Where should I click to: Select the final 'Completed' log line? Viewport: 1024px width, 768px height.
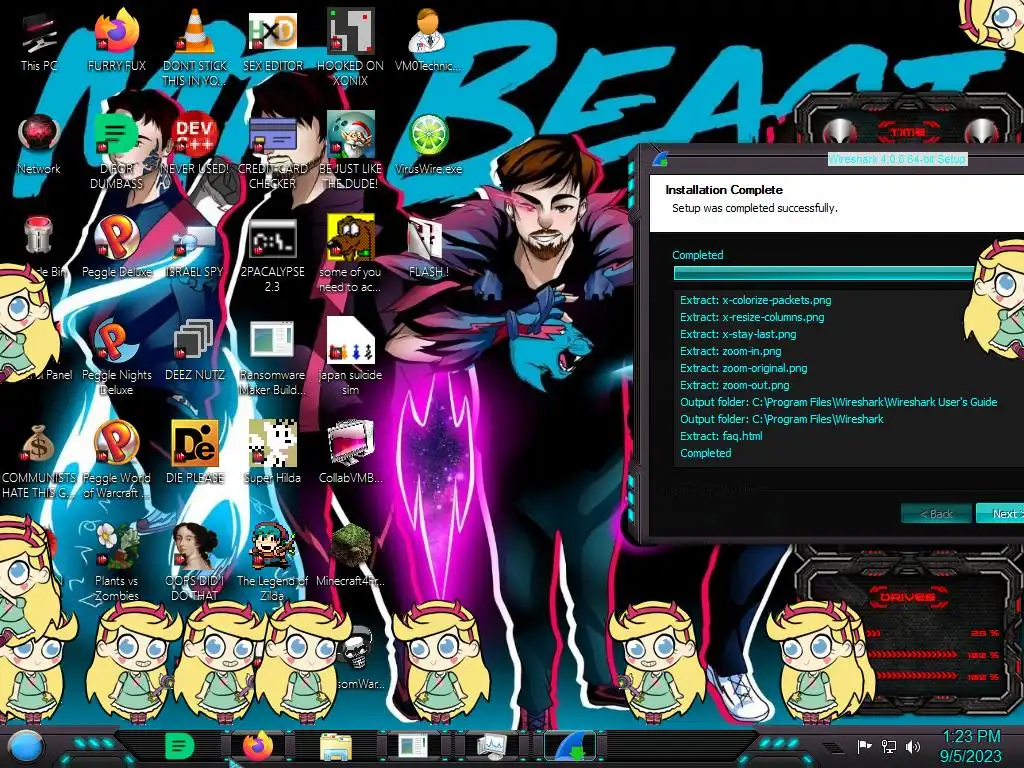coord(705,453)
